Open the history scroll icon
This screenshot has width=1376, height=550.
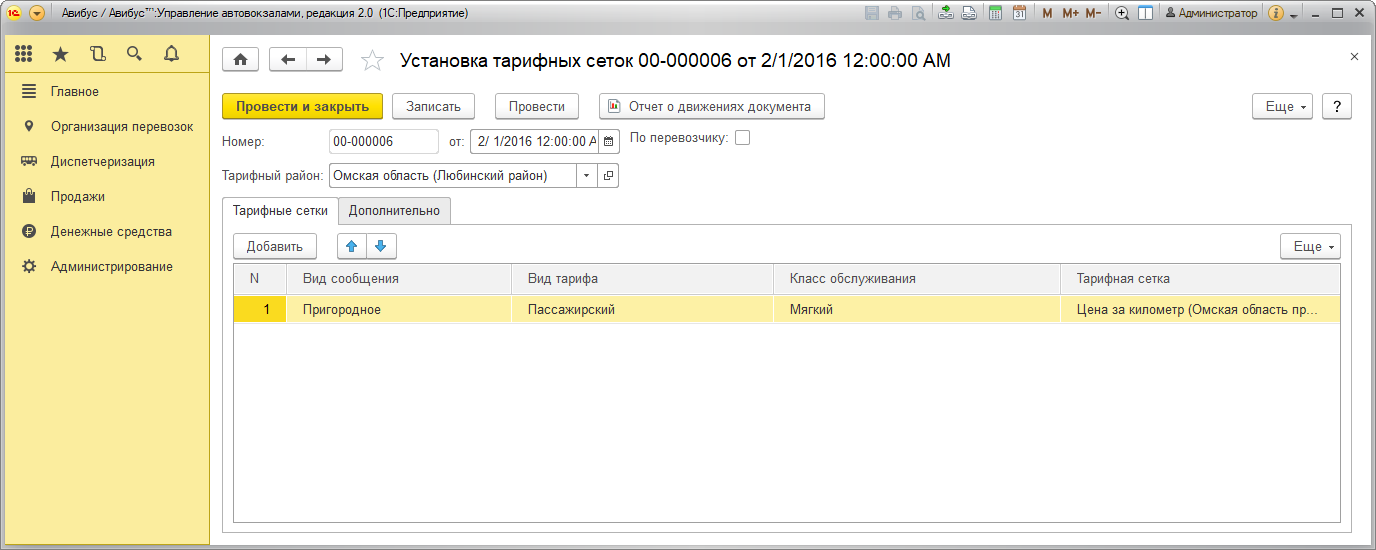(x=97, y=54)
